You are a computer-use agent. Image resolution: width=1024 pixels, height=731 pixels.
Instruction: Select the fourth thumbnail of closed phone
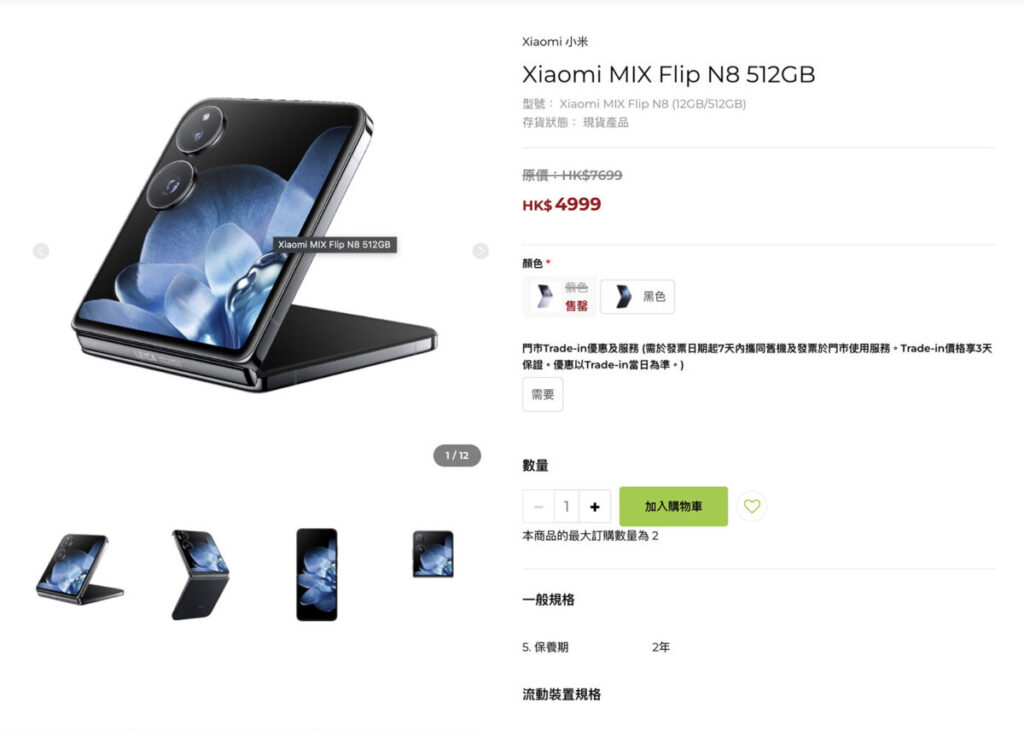[x=433, y=554]
